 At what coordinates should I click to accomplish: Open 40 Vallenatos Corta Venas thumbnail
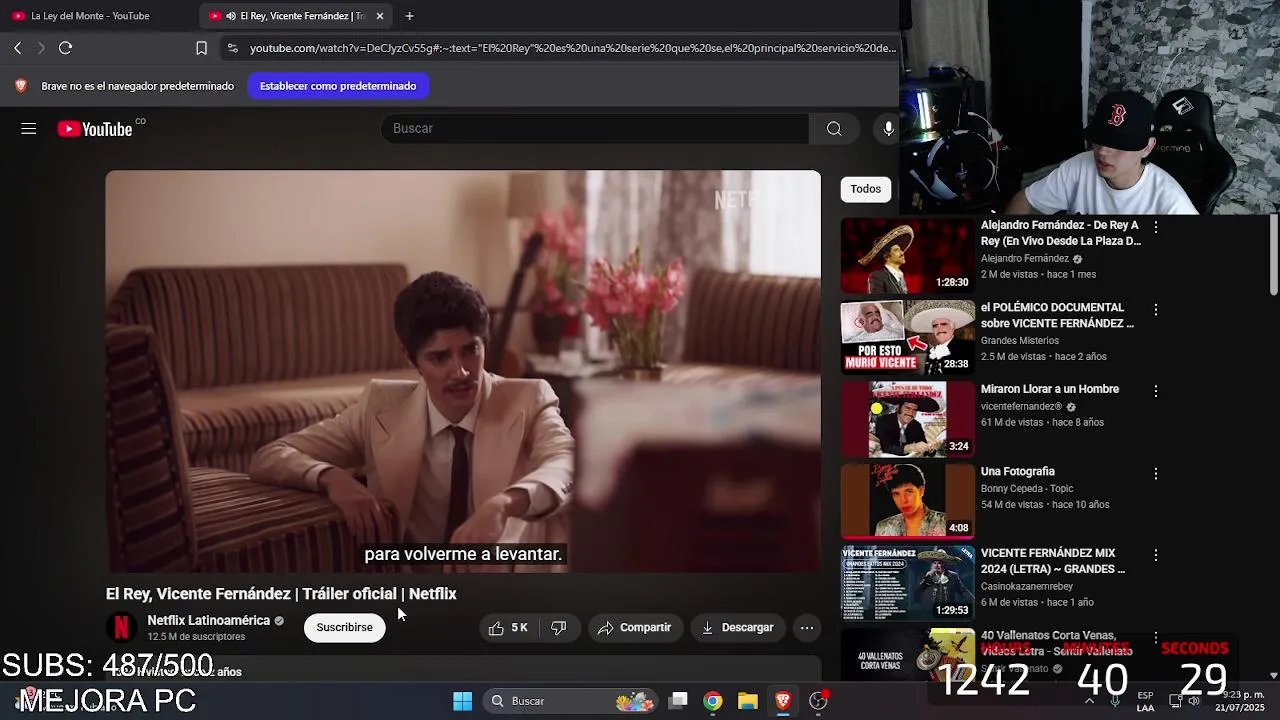pyautogui.click(x=907, y=653)
